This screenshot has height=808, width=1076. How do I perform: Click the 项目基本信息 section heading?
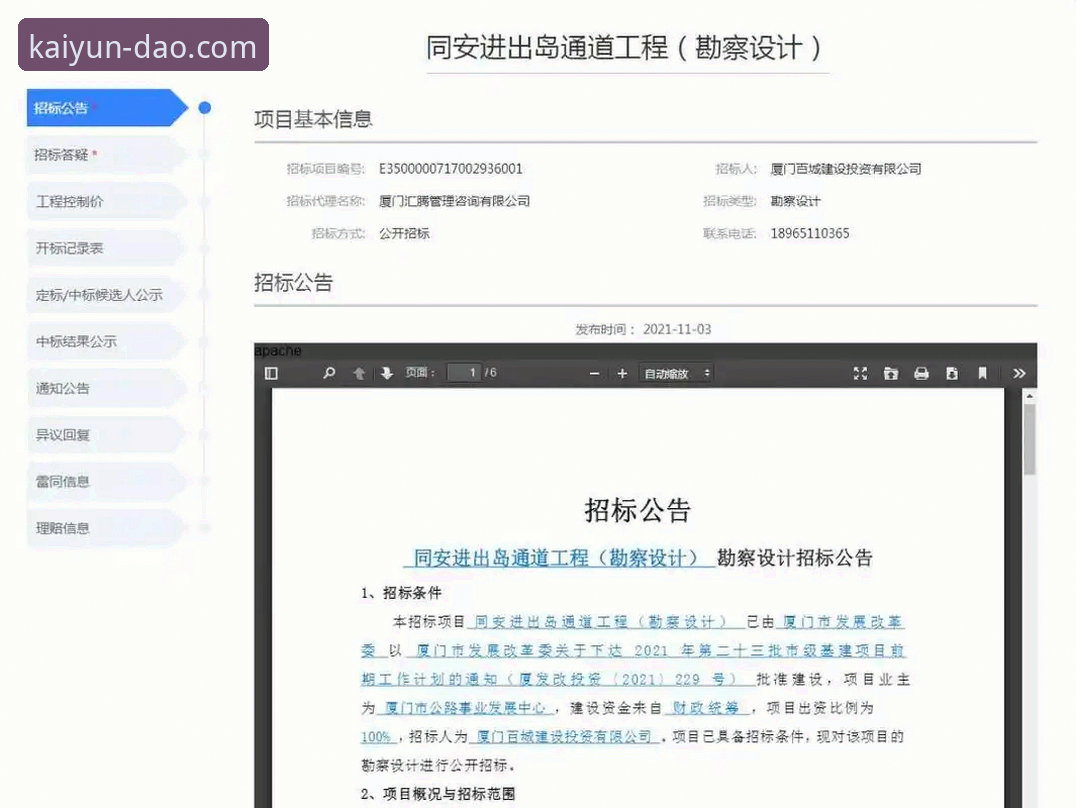point(313,119)
